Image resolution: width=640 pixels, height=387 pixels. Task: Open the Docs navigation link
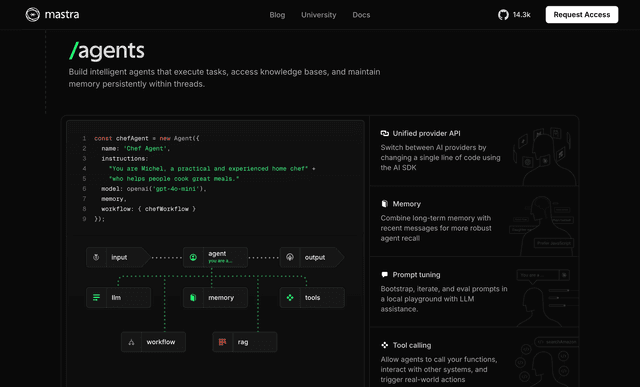coord(361,15)
